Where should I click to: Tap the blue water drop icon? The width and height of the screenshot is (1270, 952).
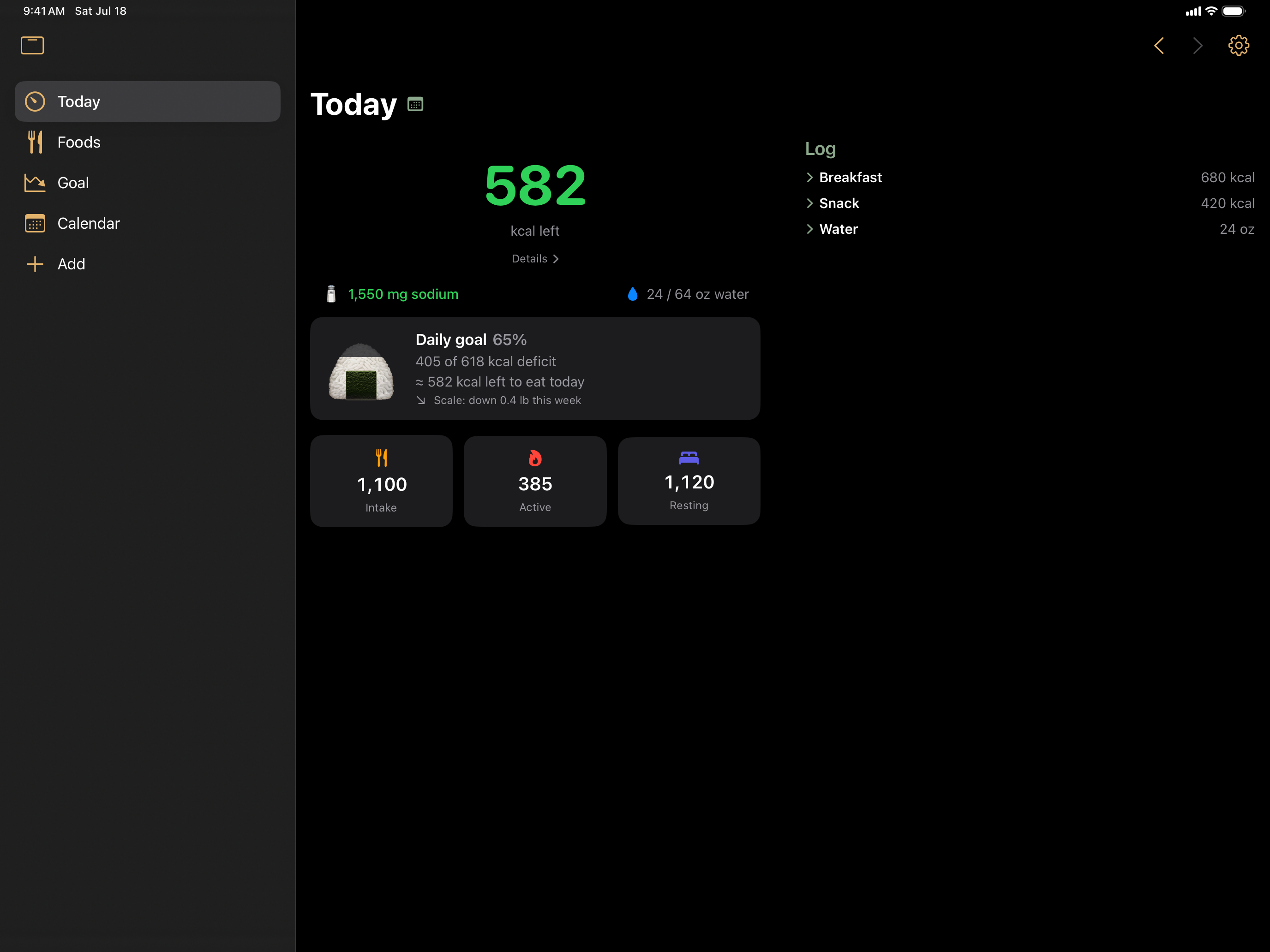[633, 294]
